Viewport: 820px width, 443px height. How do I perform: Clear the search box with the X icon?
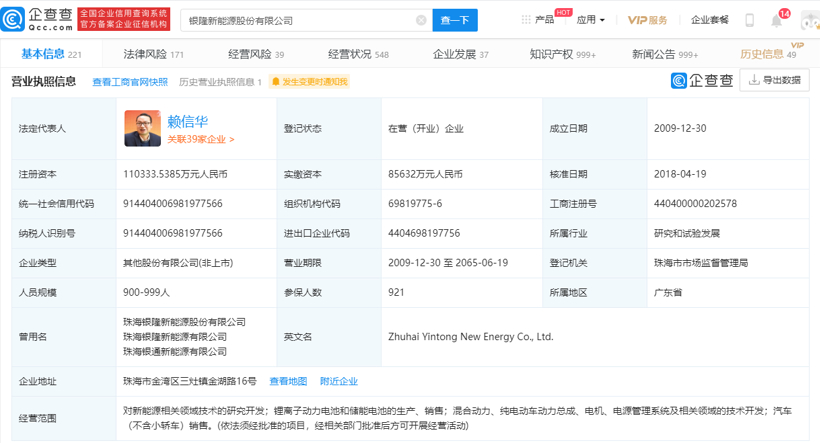click(421, 20)
